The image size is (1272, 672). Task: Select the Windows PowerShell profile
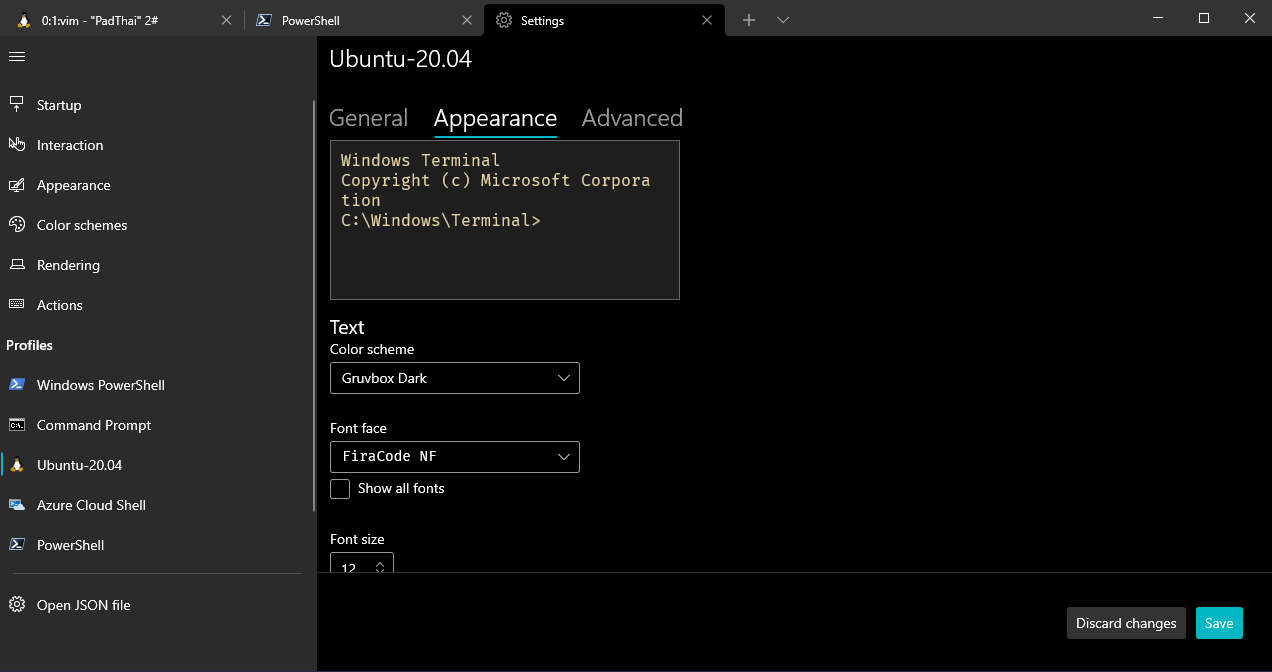coord(158,385)
